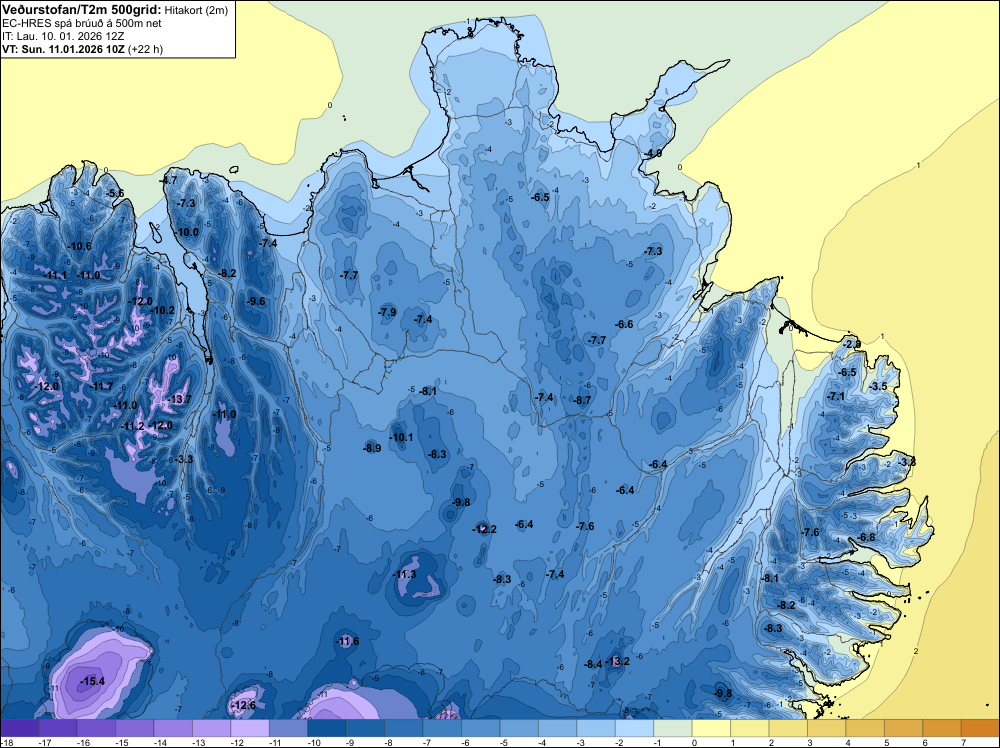Click the legend swatch between -6 and -5
Screen dimensions: 1000x748
click(x=481, y=728)
